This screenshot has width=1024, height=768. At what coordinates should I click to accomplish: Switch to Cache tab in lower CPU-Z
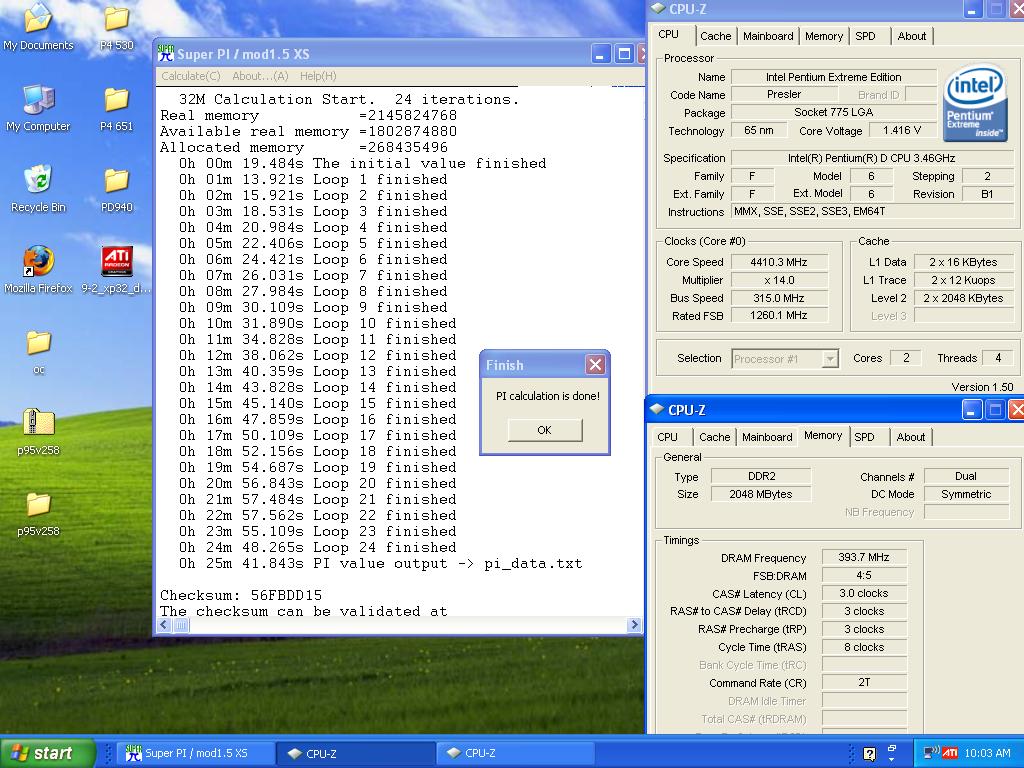714,437
